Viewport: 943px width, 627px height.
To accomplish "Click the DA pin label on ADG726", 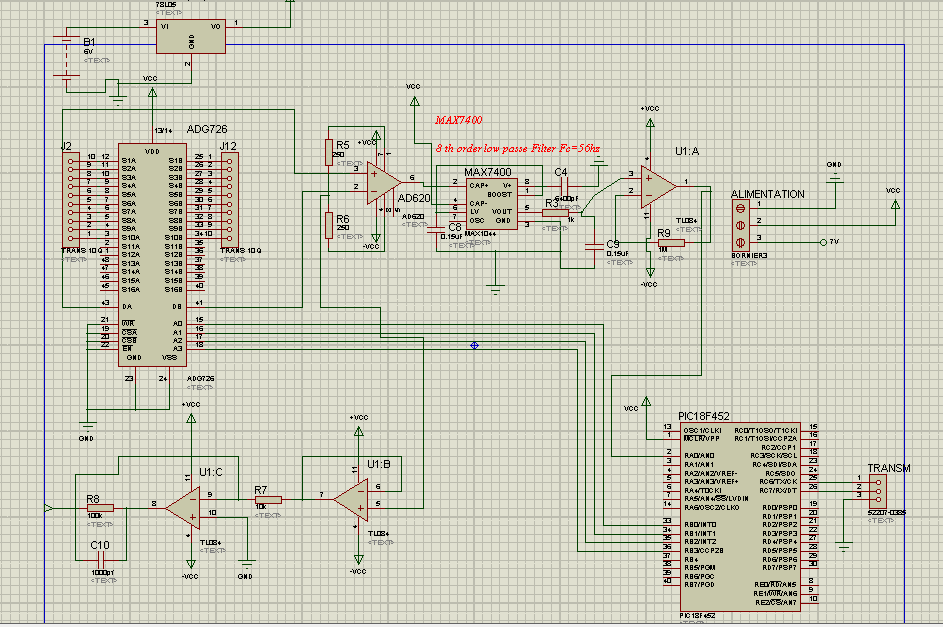I will pyautogui.click(x=127, y=307).
